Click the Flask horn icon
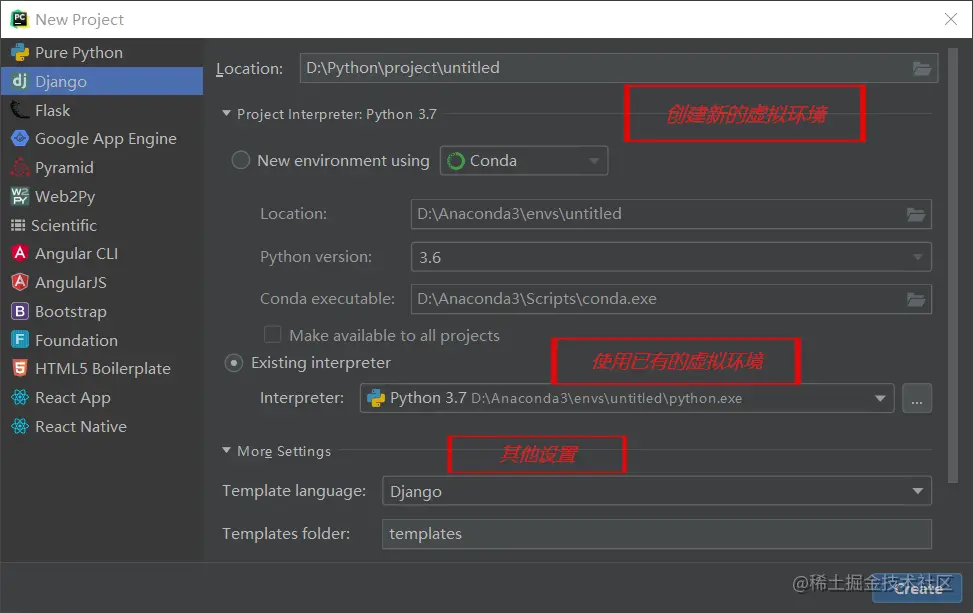973x613 pixels. 20,110
